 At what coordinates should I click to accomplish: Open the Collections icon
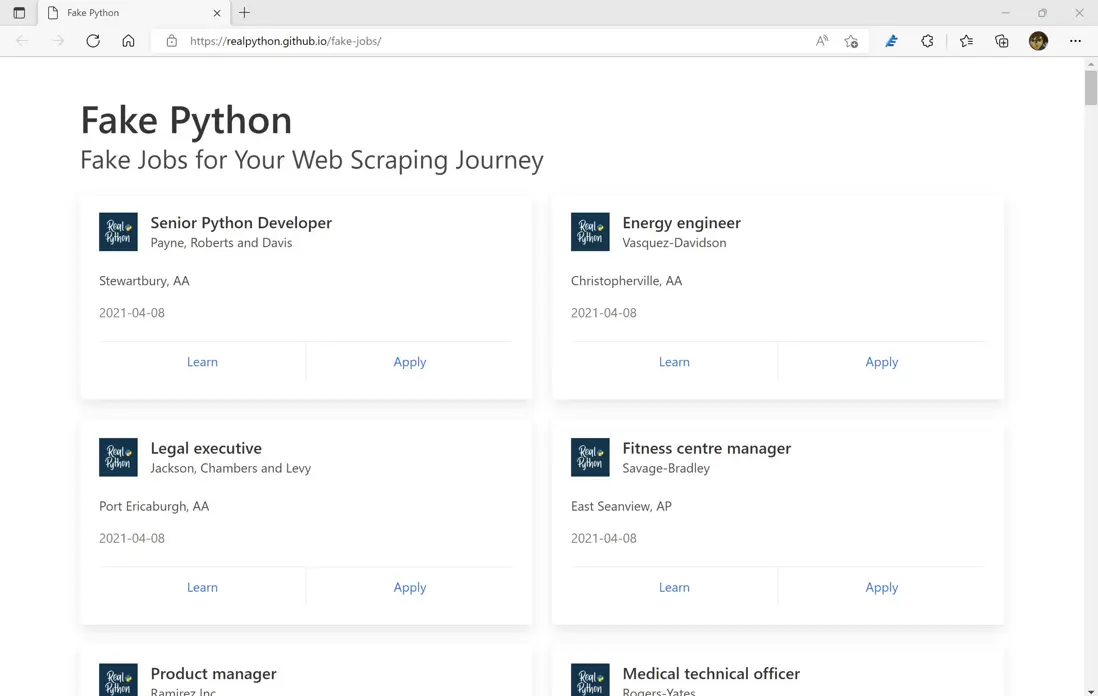pos(1002,41)
